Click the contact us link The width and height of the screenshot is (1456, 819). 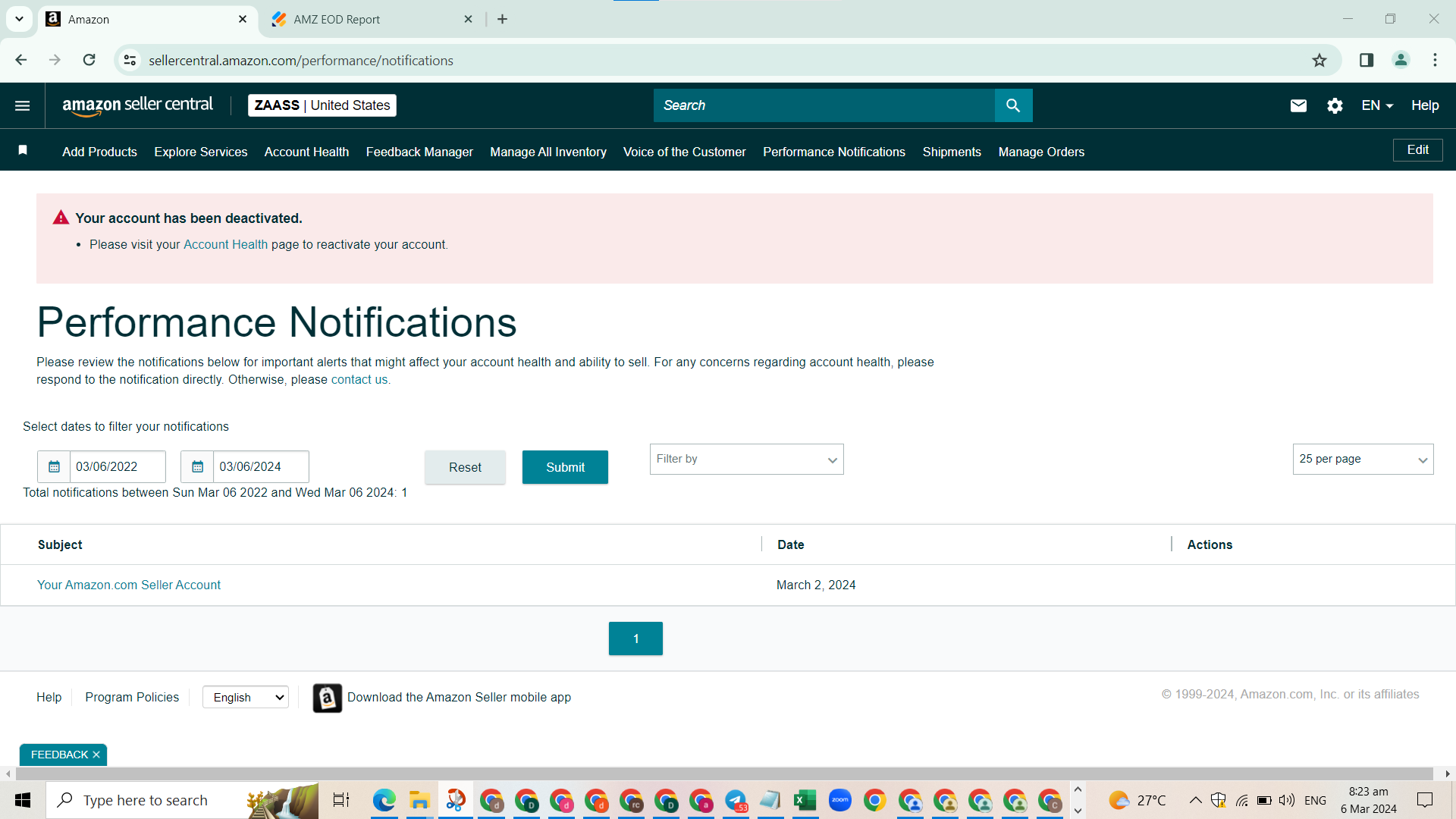pyautogui.click(x=359, y=379)
